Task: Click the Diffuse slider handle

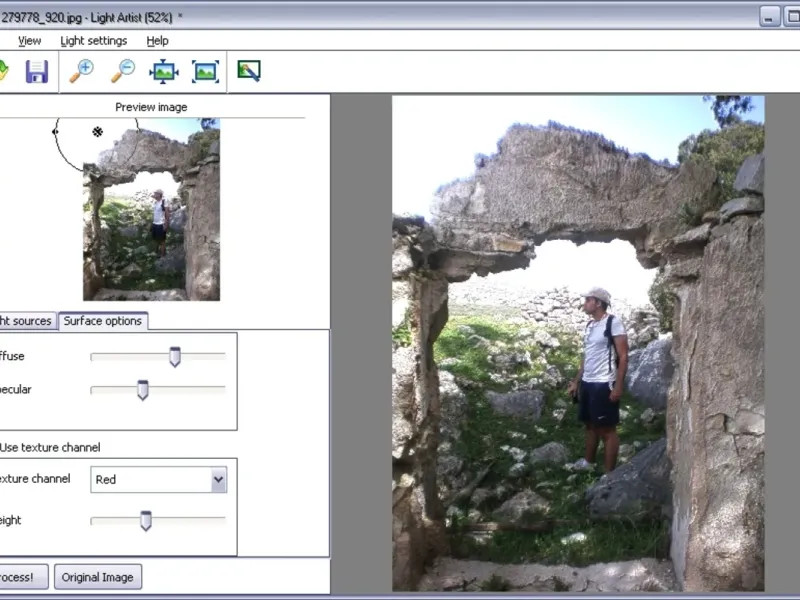Action: [x=175, y=356]
